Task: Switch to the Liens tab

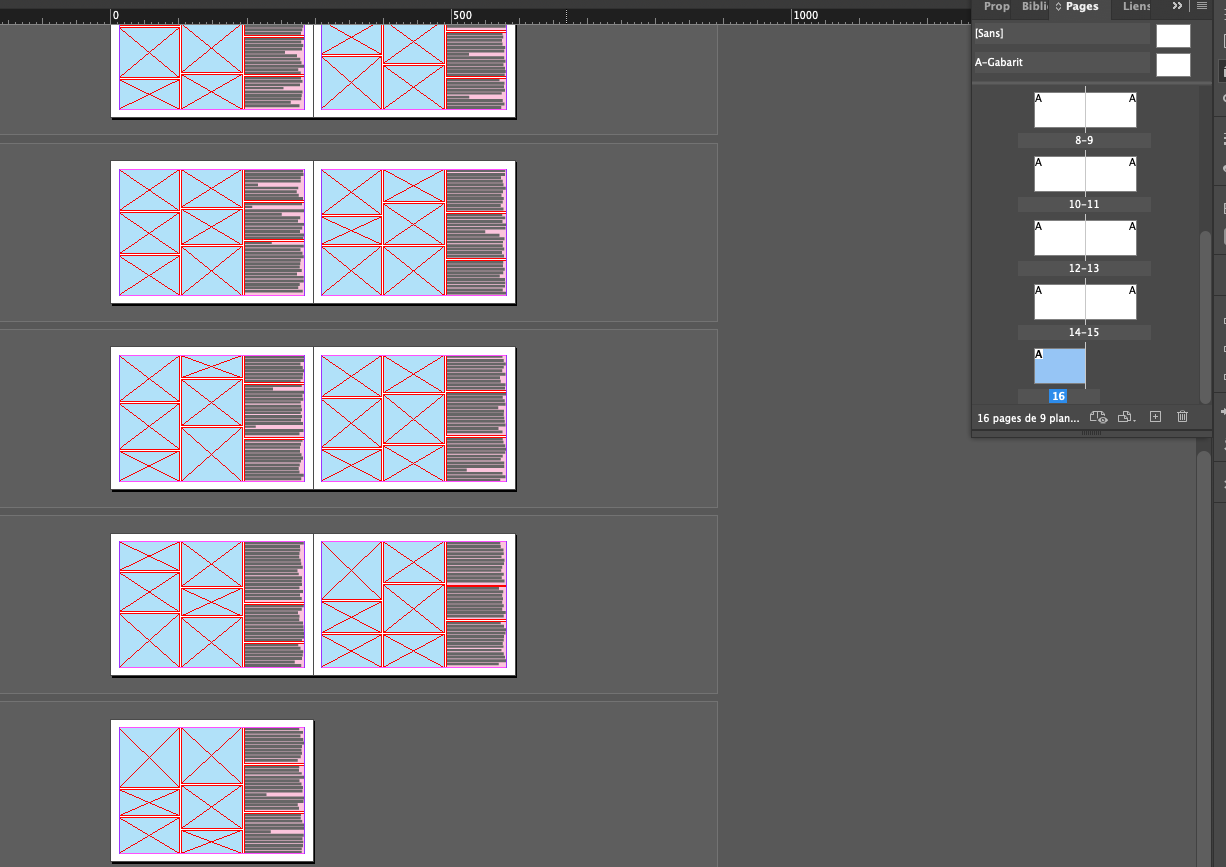Action: pos(1136,7)
